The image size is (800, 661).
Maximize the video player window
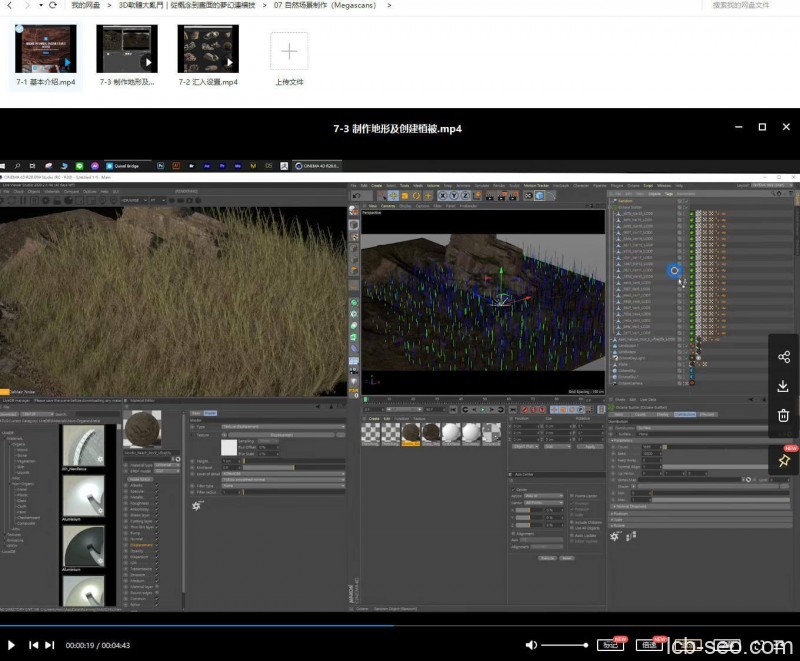tap(762, 128)
